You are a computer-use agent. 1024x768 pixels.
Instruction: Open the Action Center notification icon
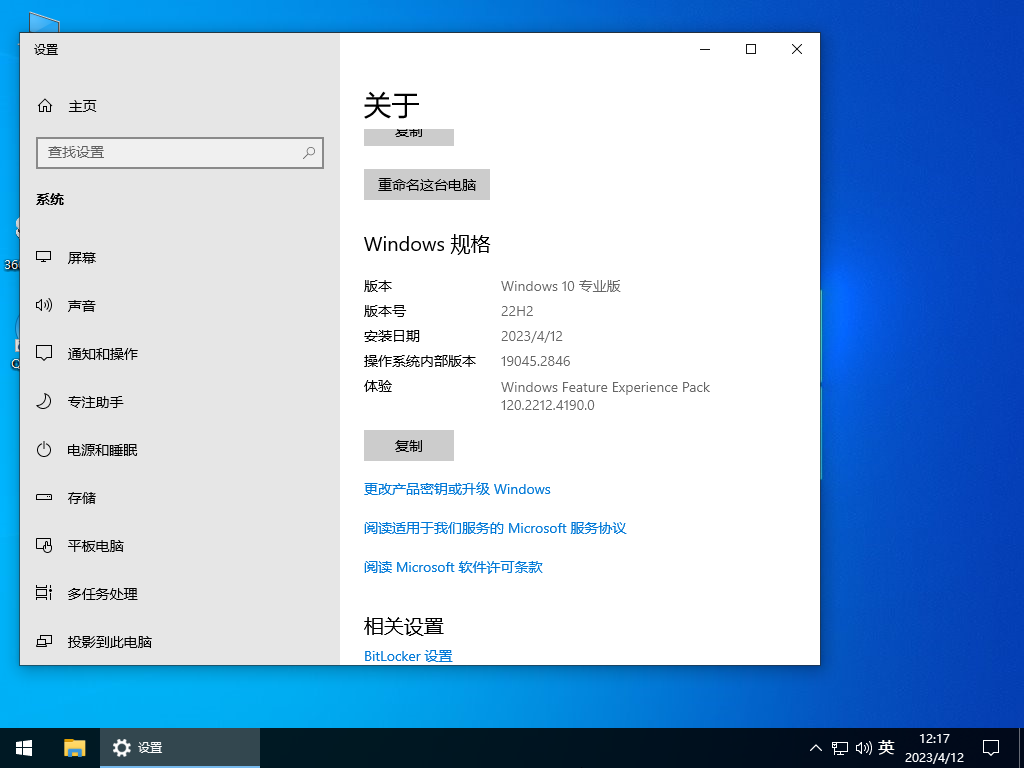click(990, 747)
